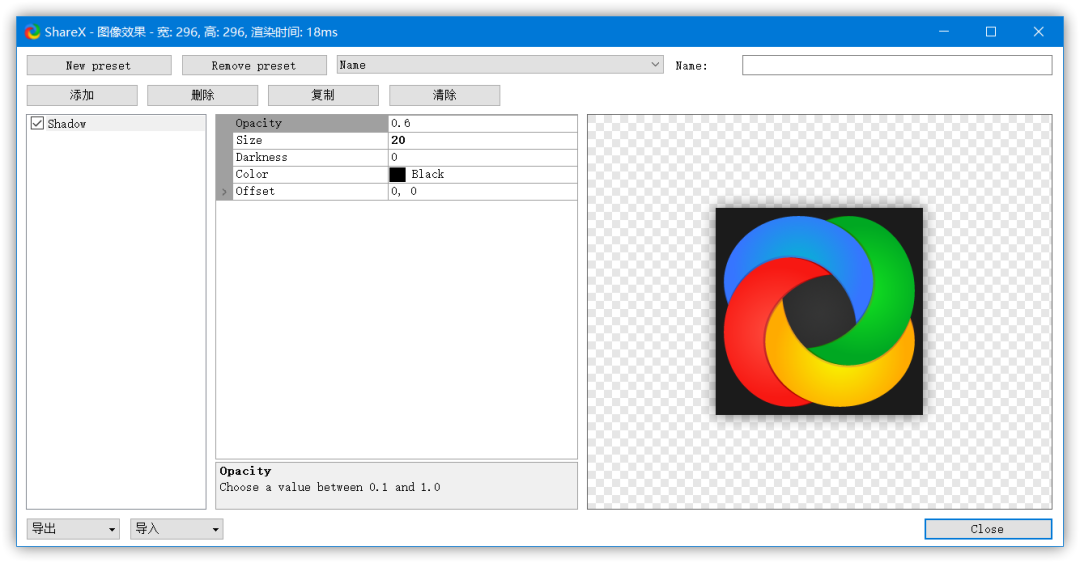Uncheck the Shadow effect checkbox
The height and width of the screenshot is (563, 1080).
click(x=37, y=124)
